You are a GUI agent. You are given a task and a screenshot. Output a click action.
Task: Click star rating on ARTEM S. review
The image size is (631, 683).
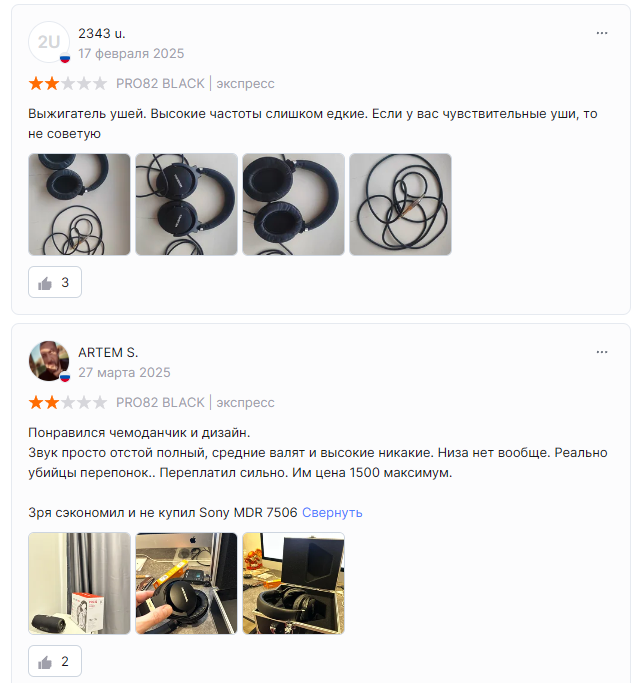tap(67, 402)
